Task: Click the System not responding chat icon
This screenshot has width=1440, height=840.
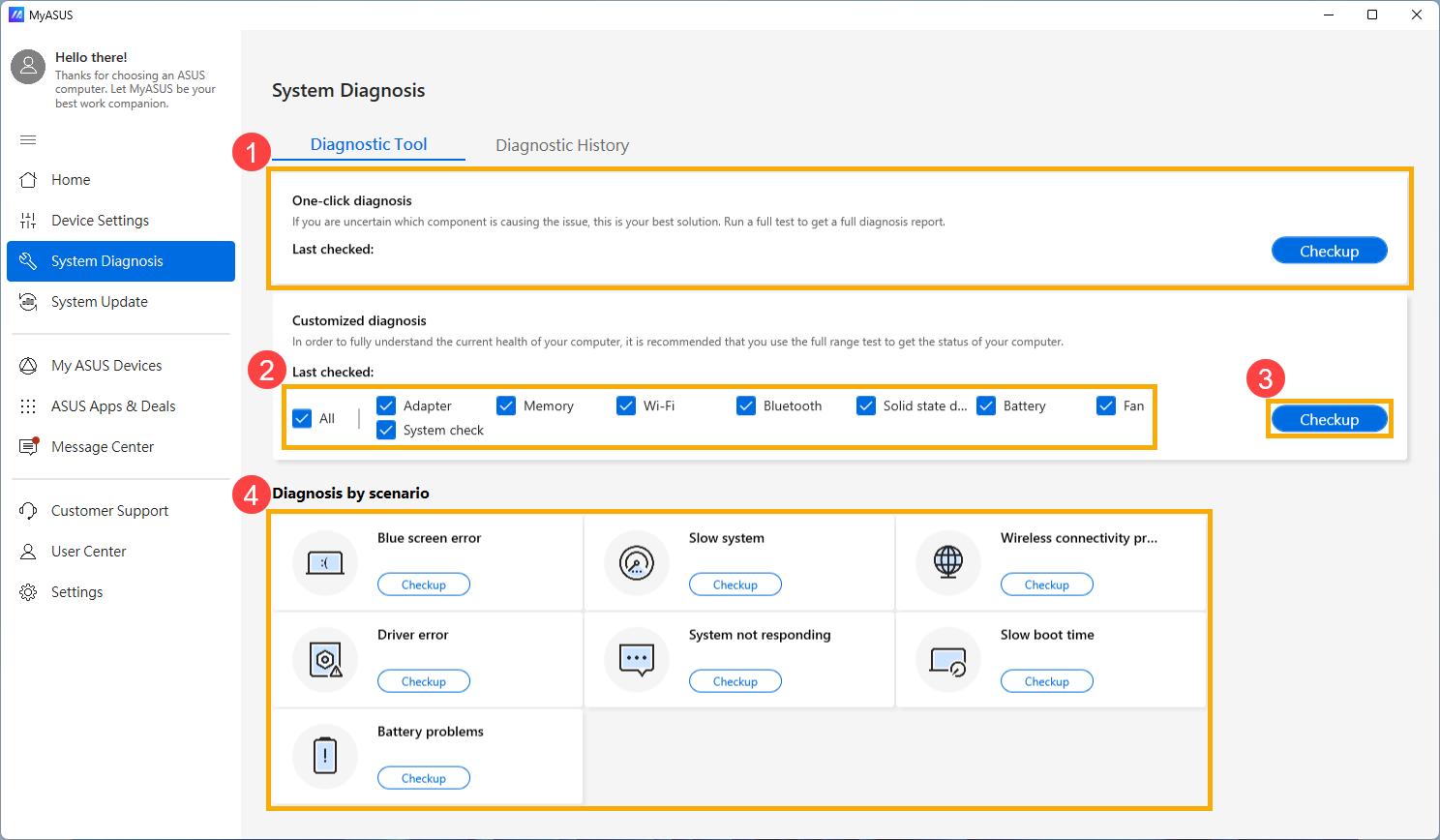Action: [637, 659]
